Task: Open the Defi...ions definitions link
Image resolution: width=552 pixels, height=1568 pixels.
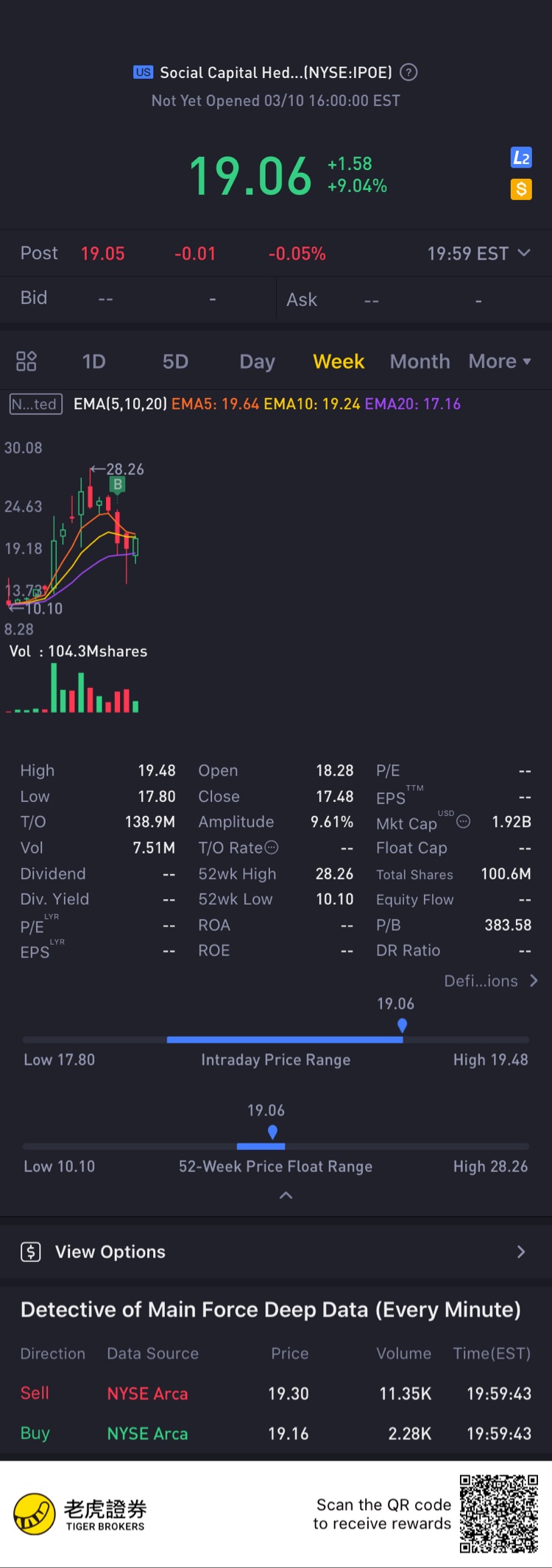Action: (x=491, y=981)
